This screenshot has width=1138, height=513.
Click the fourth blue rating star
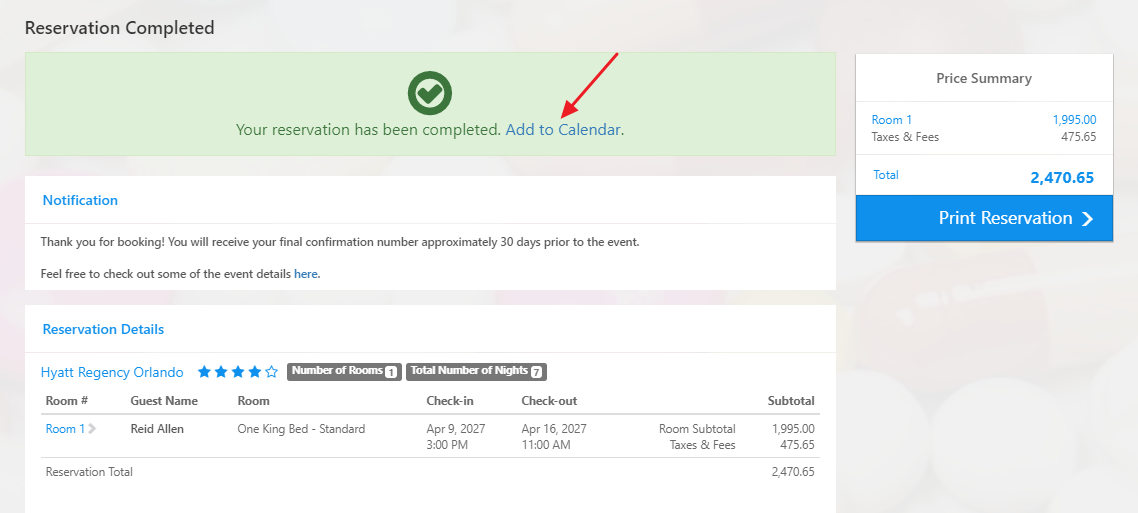(254, 372)
